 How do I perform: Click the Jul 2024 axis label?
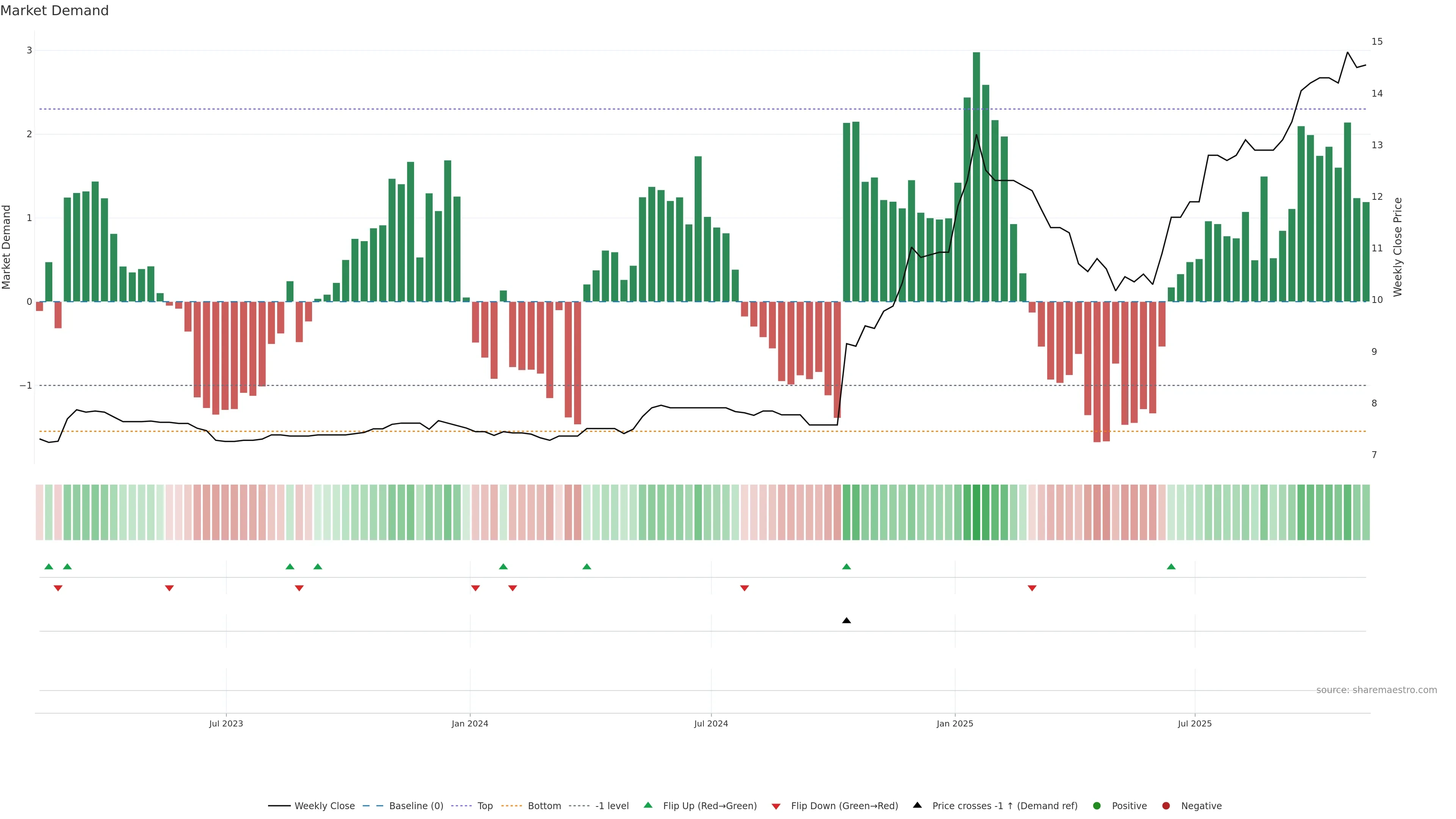(x=711, y=723)
